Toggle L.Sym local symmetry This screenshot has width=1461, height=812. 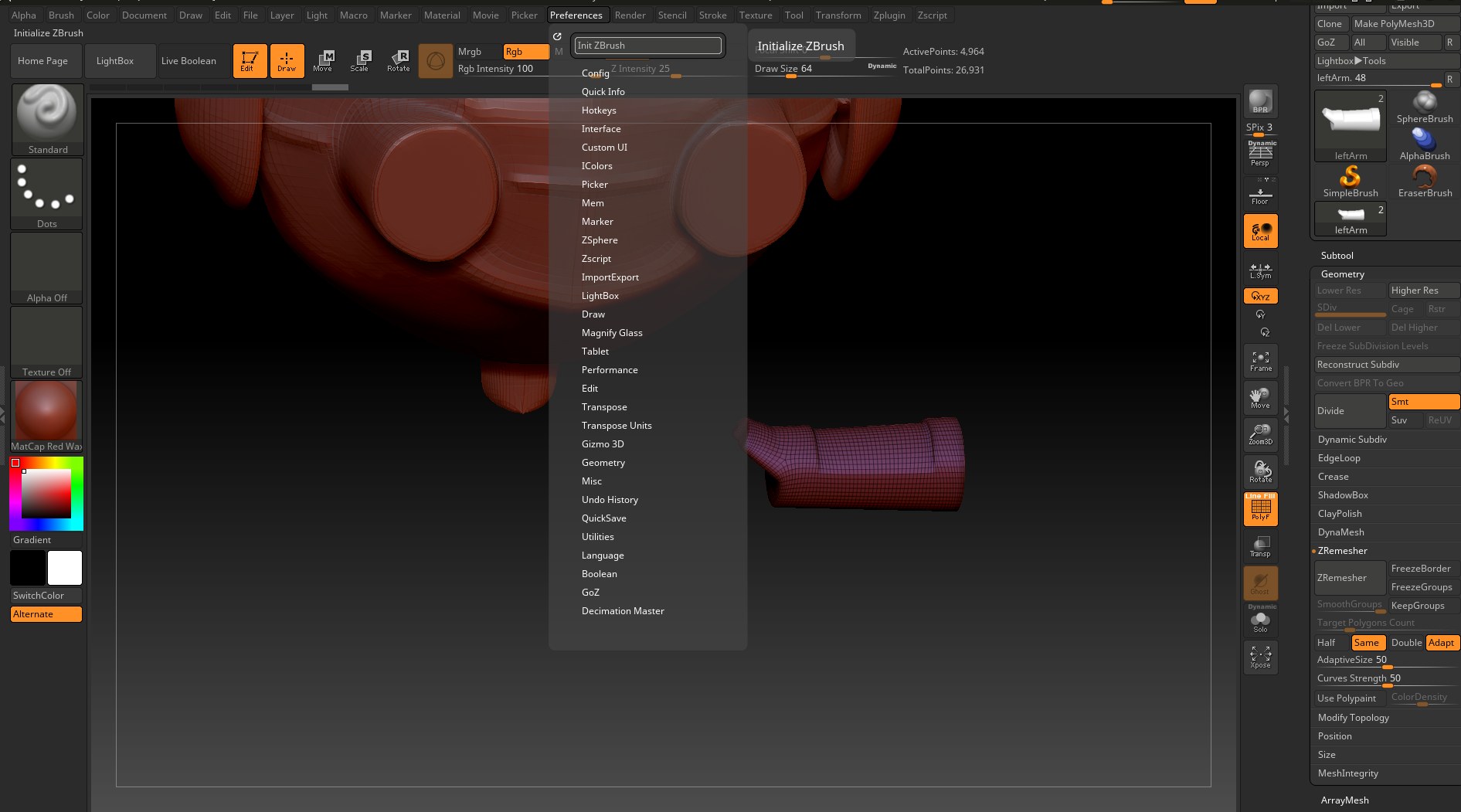[1260, 270]
